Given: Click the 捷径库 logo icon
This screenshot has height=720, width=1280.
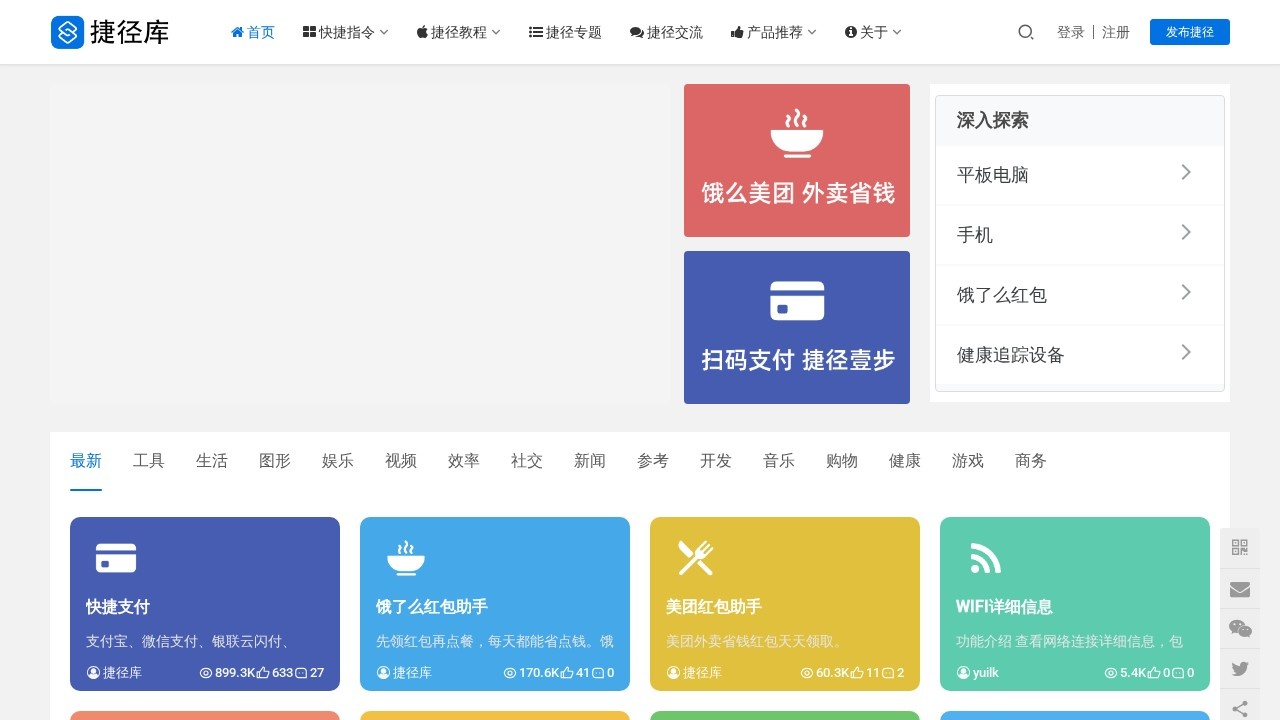Looking at the screenshot, I should click(x=68, y=32).
